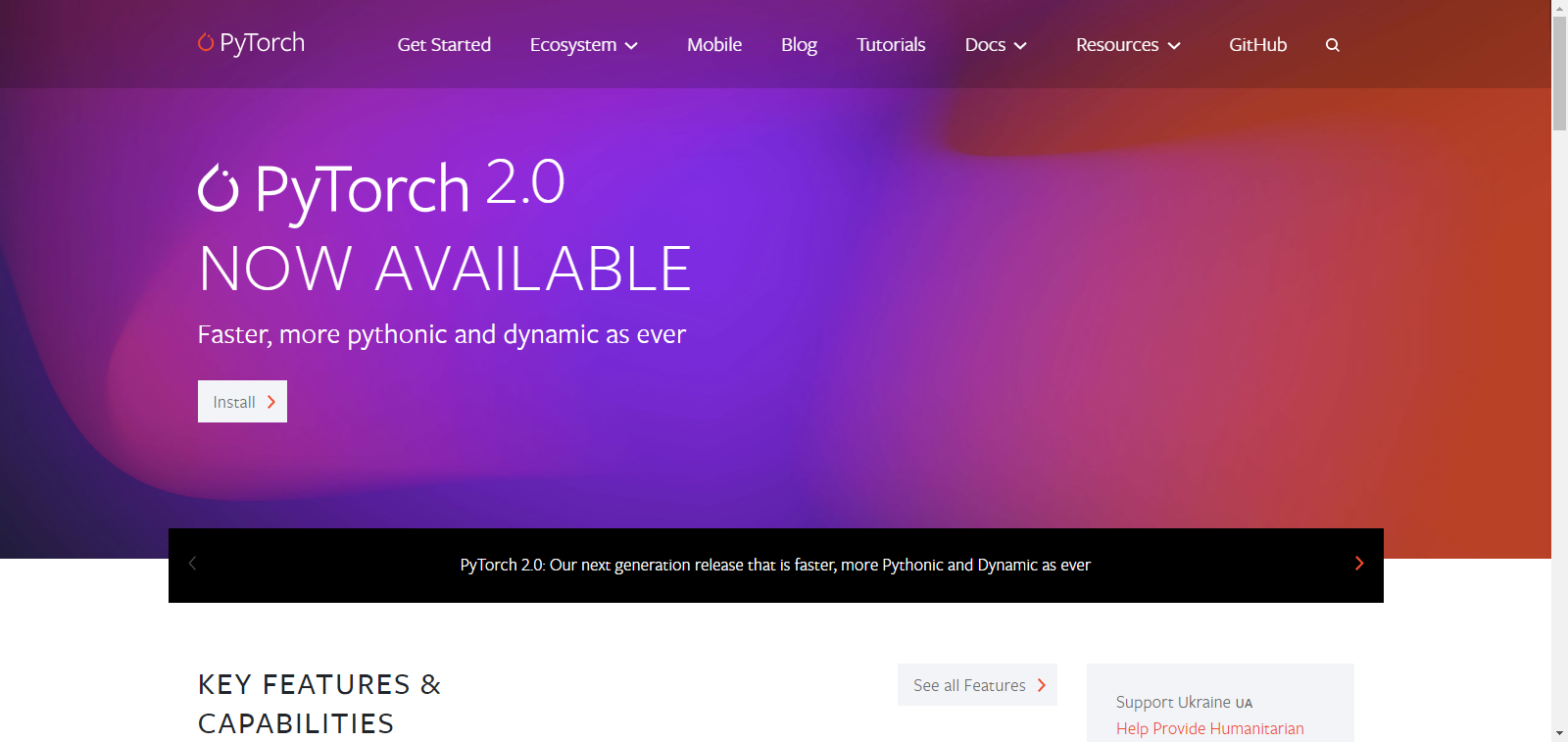Click the PyTorch logo in the navbar
The width and height of the screenshot is (1568, 742).
[x=251, y=43]
